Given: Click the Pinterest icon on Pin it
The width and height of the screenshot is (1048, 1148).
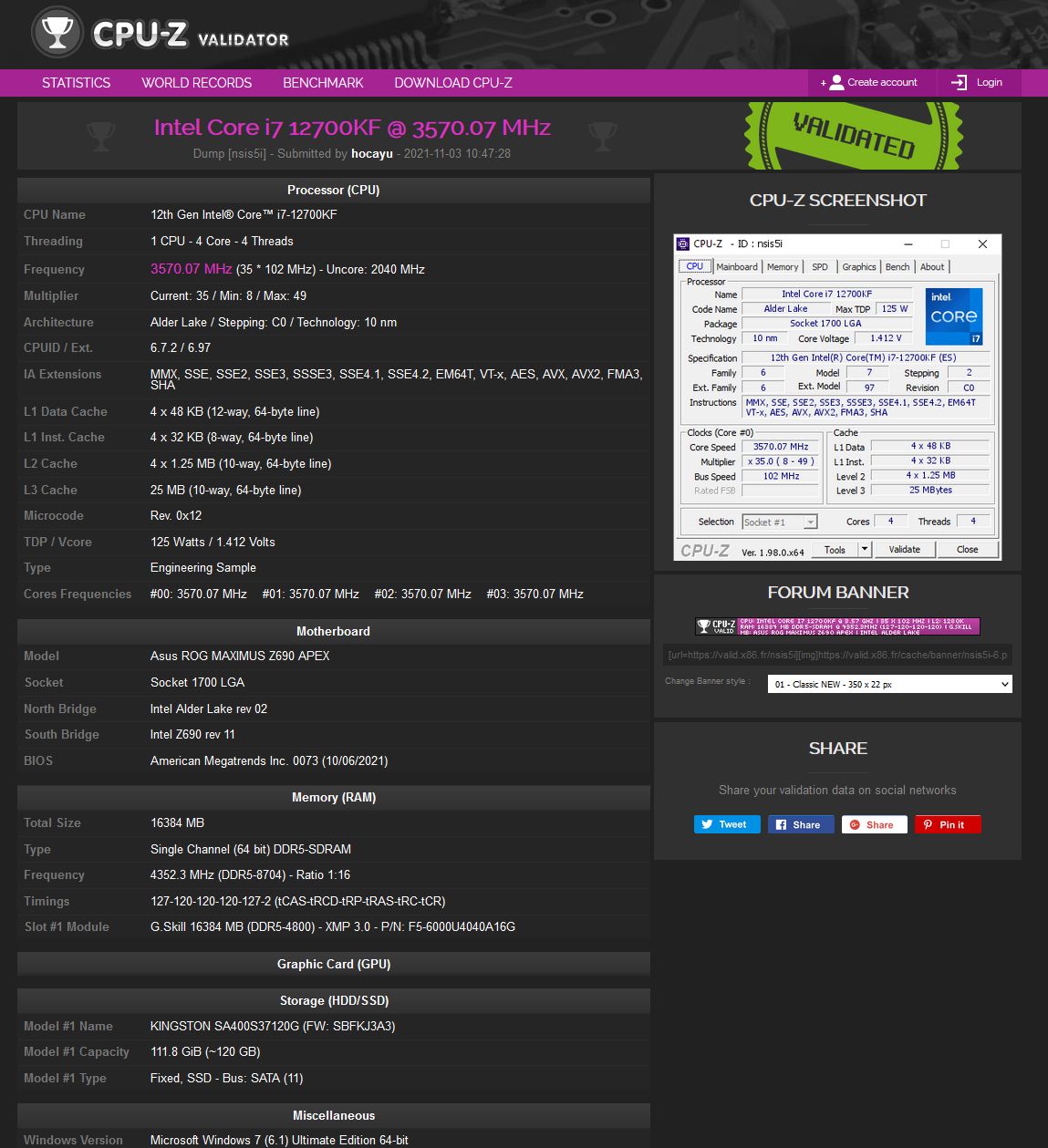Looking at the screenshot, I should 928,824.
